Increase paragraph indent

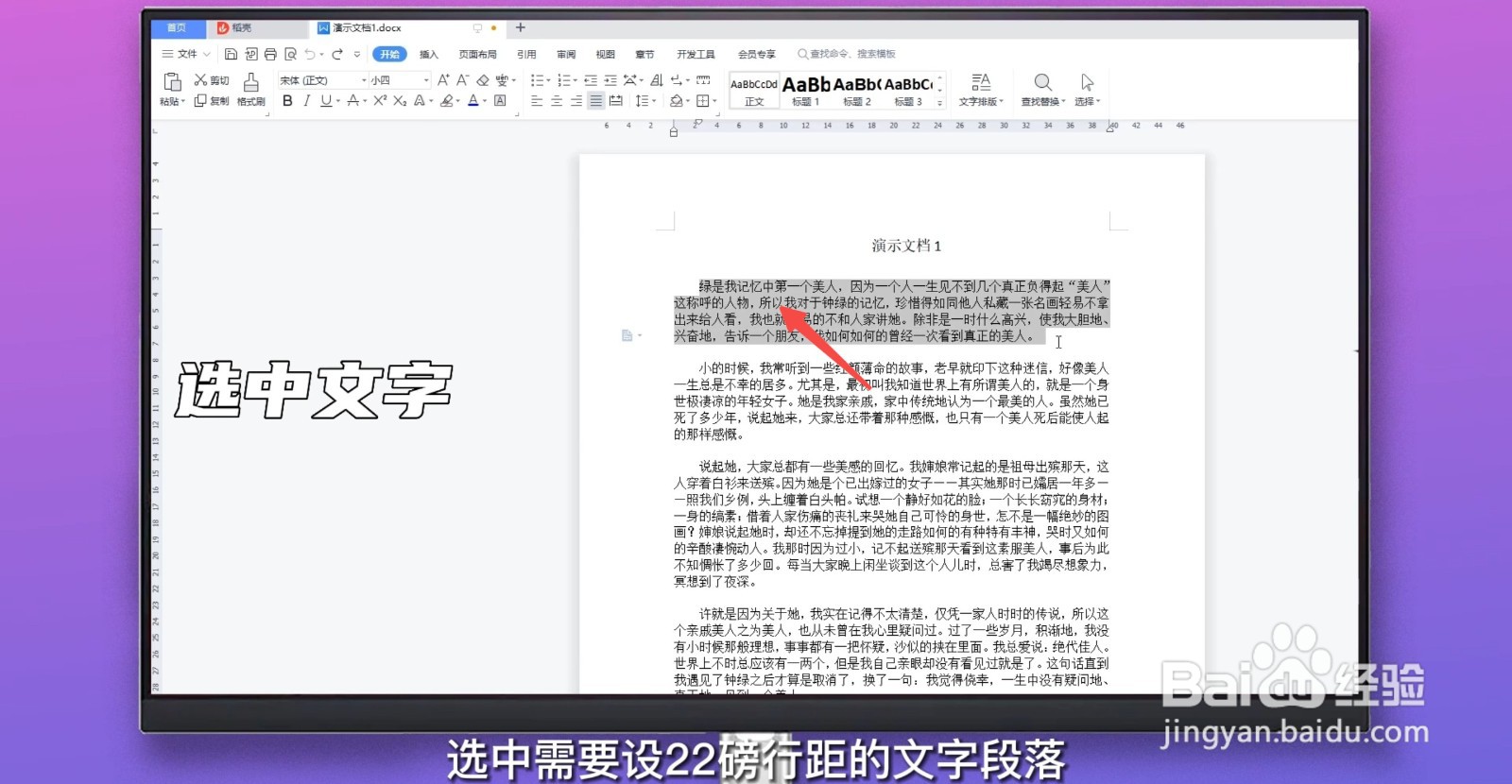610,80
